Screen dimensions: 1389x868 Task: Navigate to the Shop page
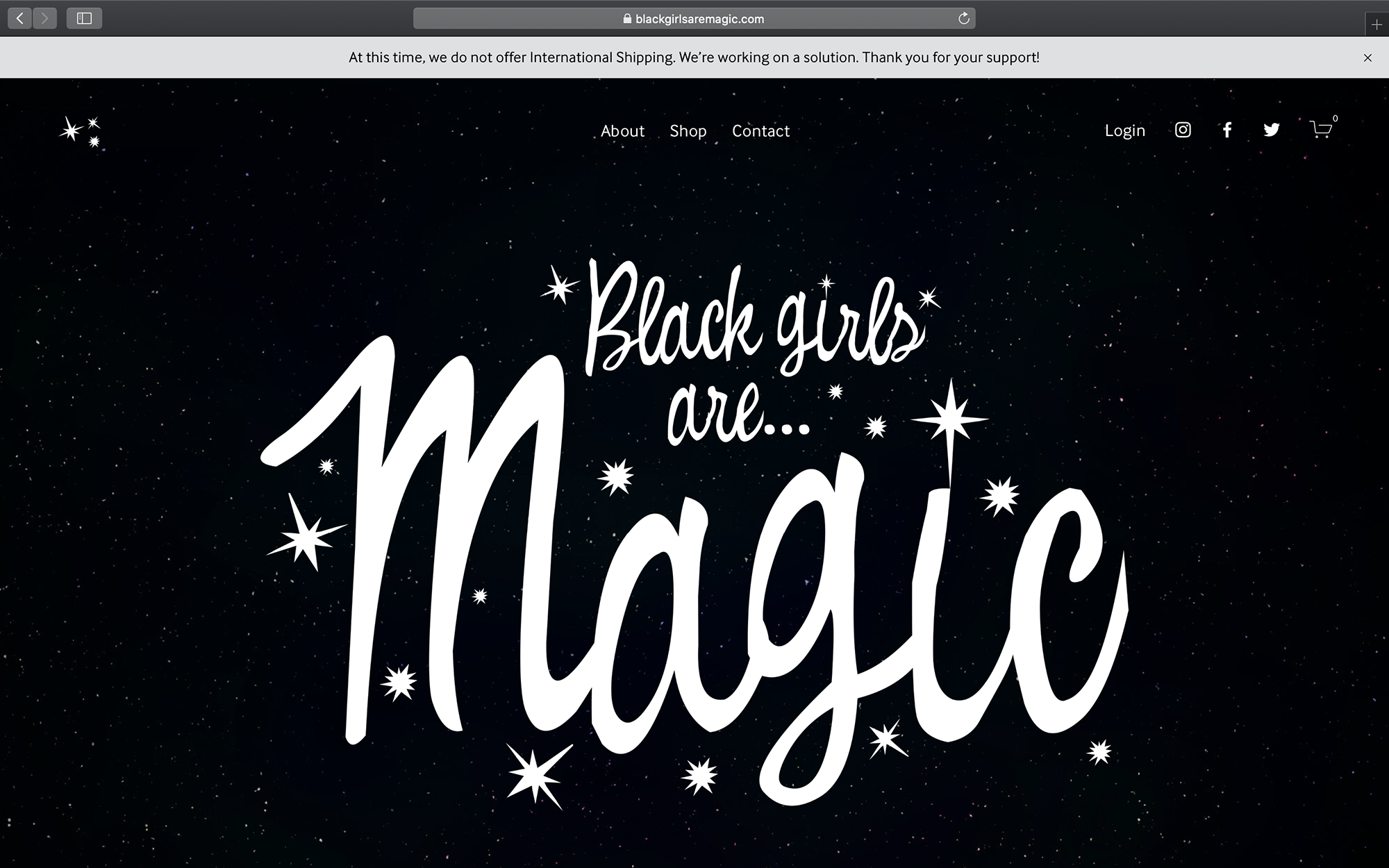click(x=688, y=131)
